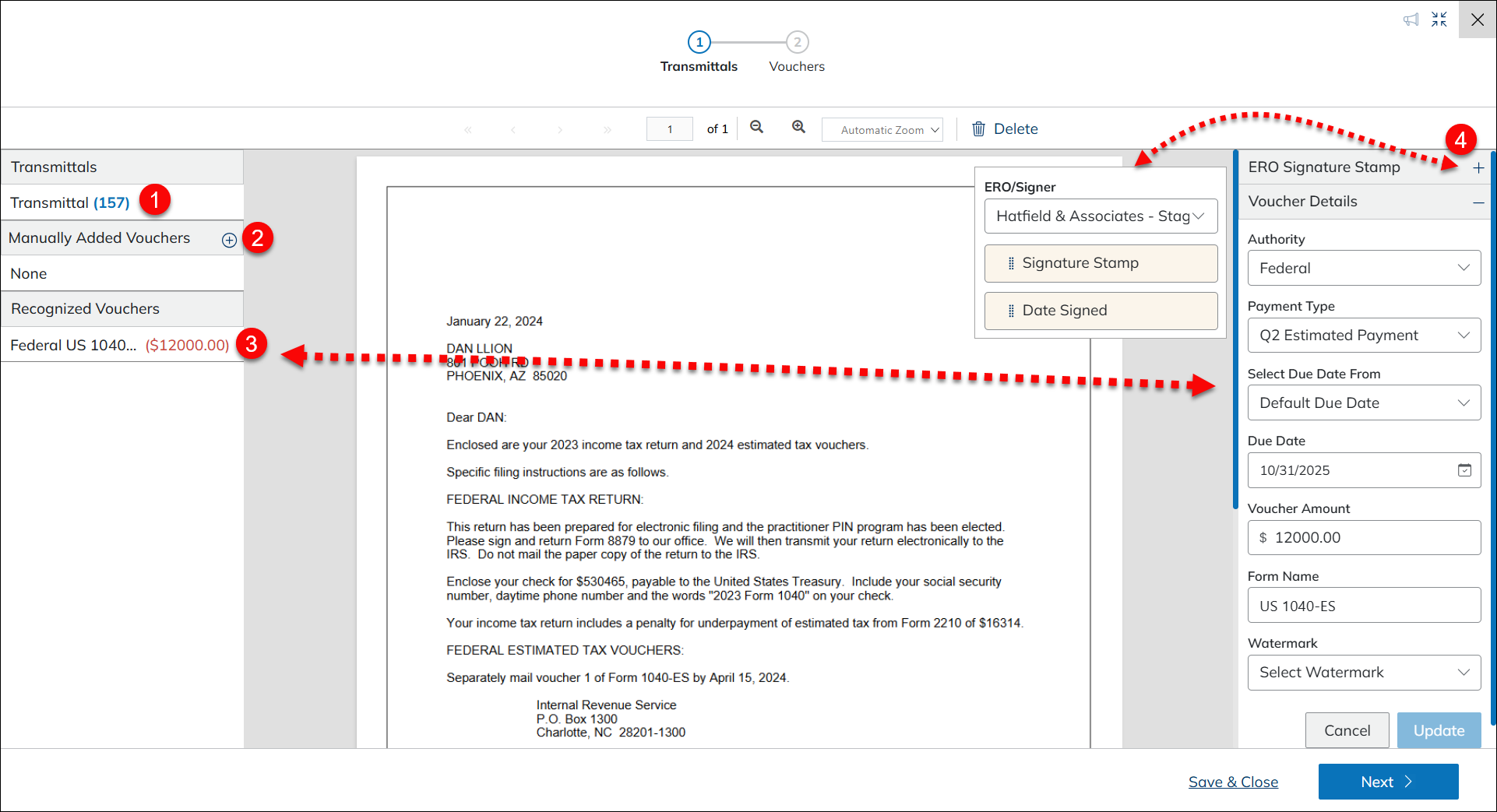The width and height of the screenshot is (1497, 812).
Task: Open the Payment Type dropdown
Action: (x=1364, y=336)
